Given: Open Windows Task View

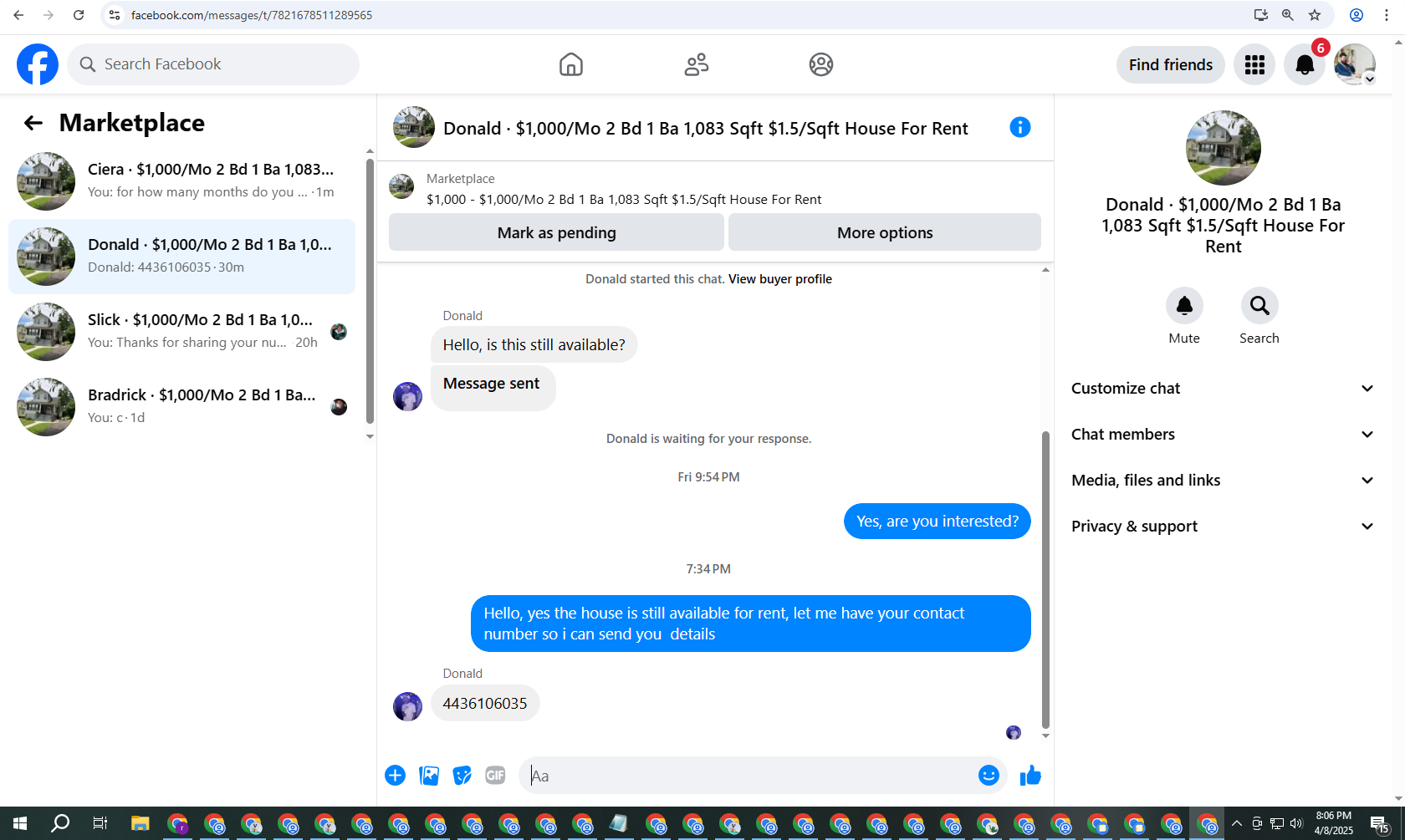Looking at the screenshot, I should 100,824.
